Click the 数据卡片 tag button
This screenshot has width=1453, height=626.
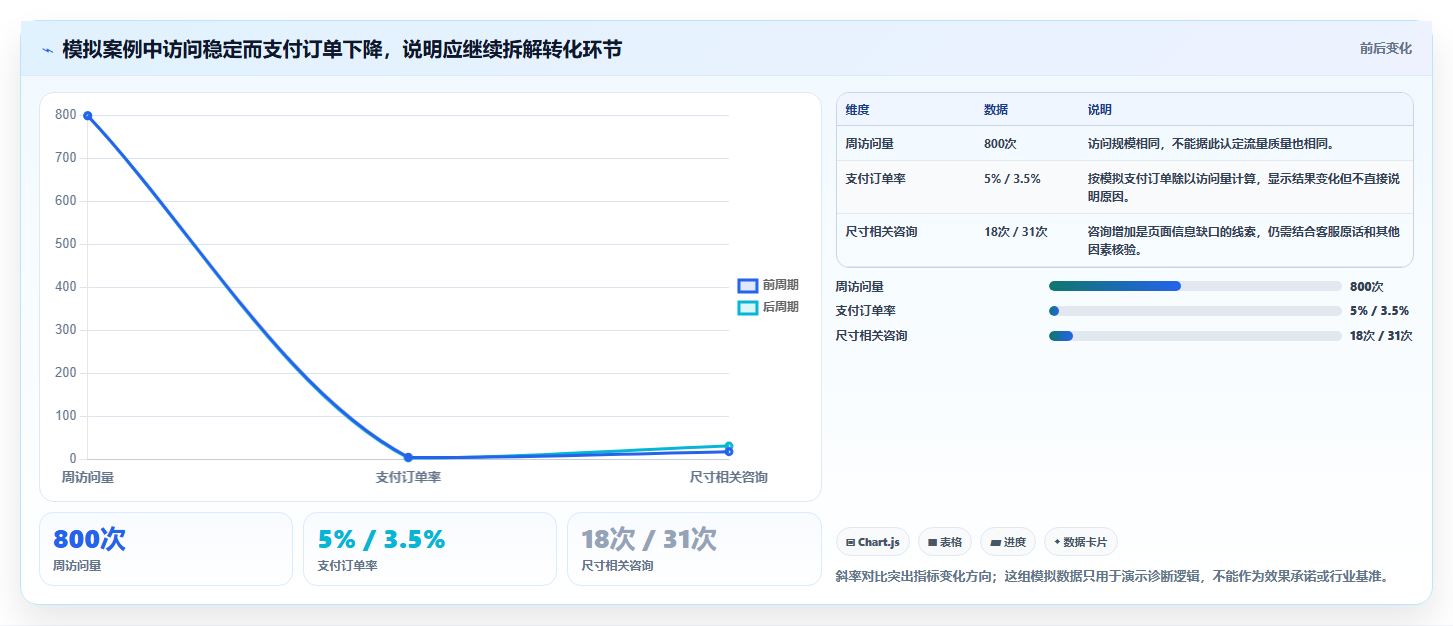point(1080,542)
